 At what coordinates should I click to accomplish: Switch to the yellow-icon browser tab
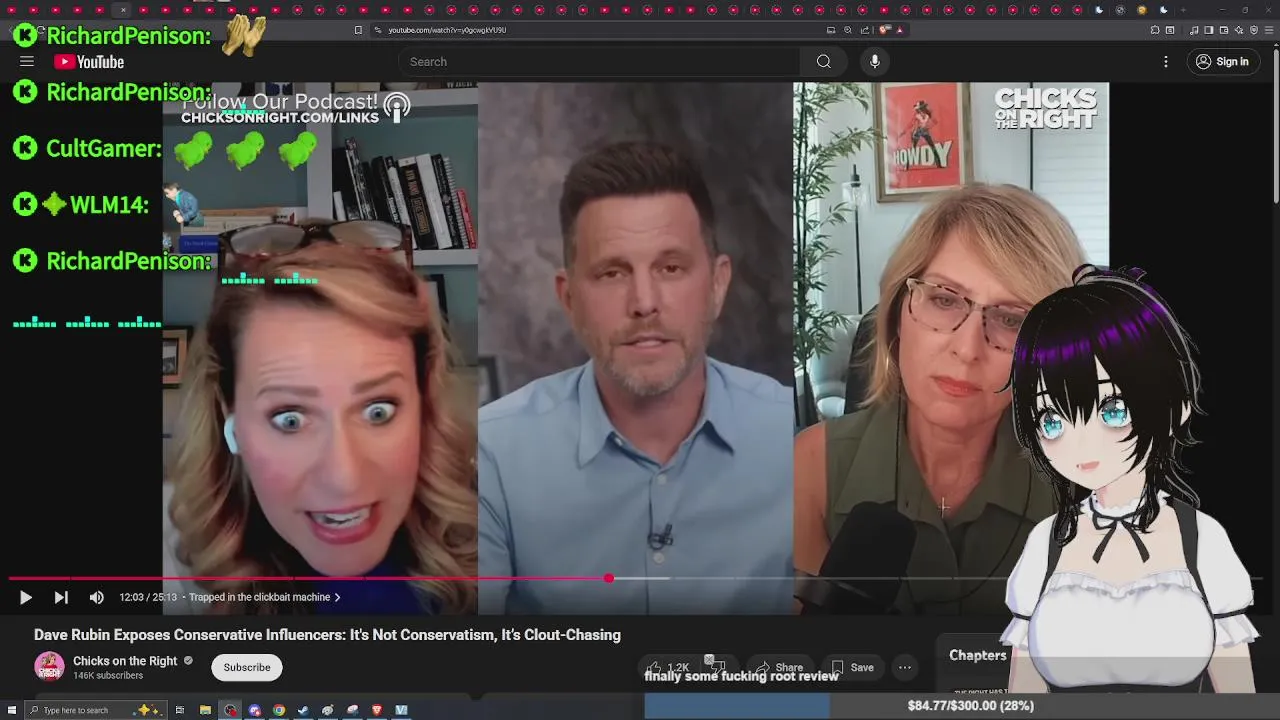click(1143, 10)
